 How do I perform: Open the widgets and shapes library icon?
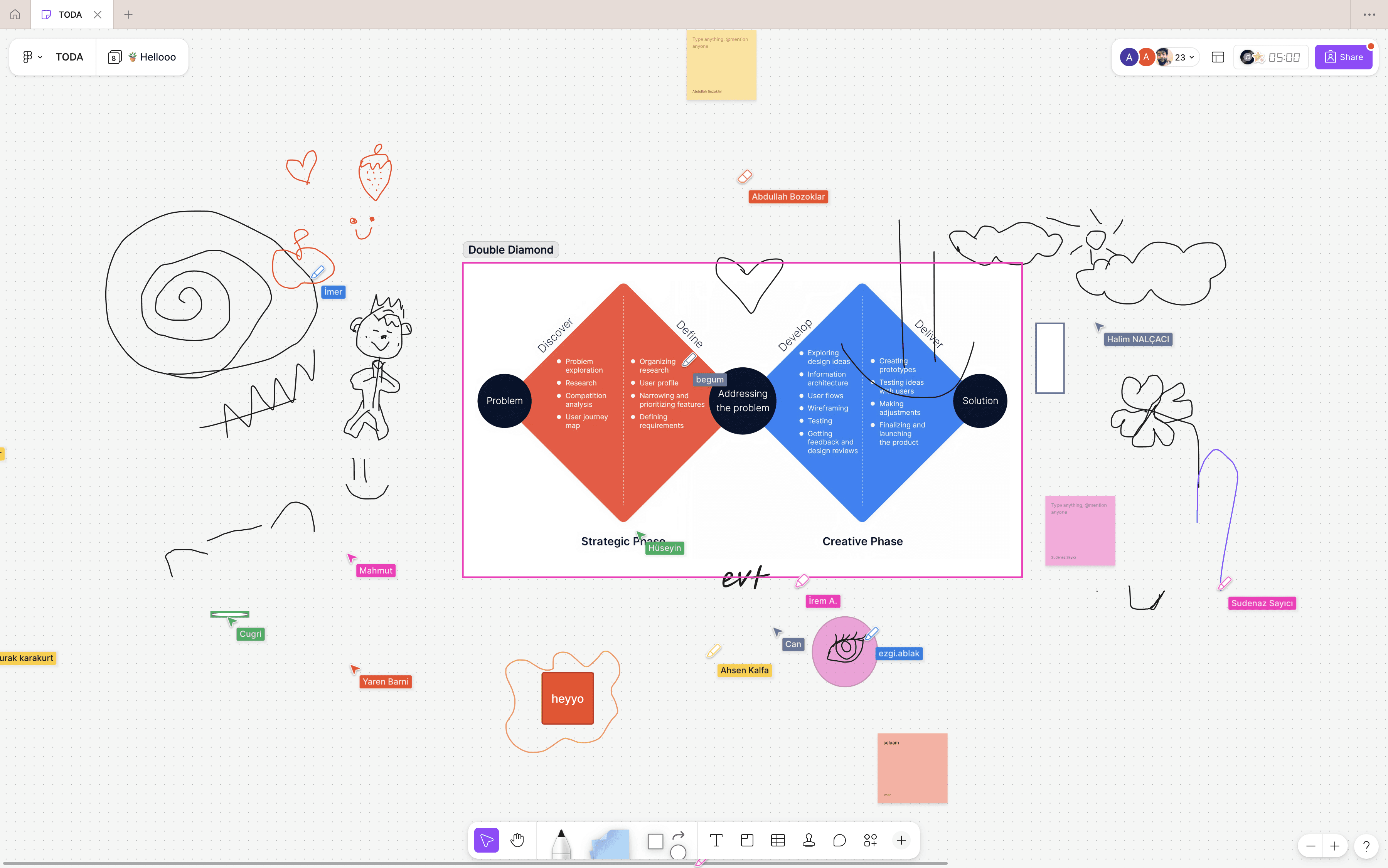[x=870, y=841]
